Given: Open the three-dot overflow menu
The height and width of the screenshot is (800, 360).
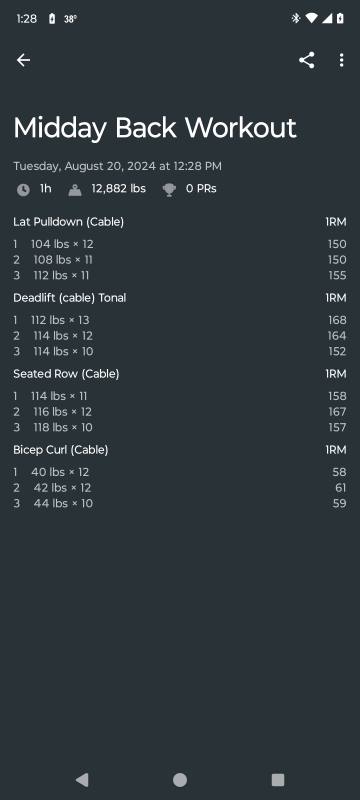Looking at the screenshot, I should click(x=341, y=60).
